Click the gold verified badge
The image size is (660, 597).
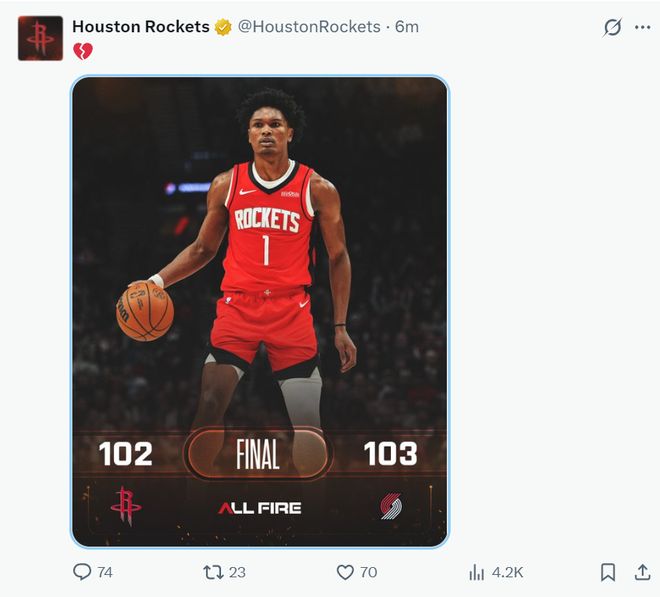click(x=223, y=27)
